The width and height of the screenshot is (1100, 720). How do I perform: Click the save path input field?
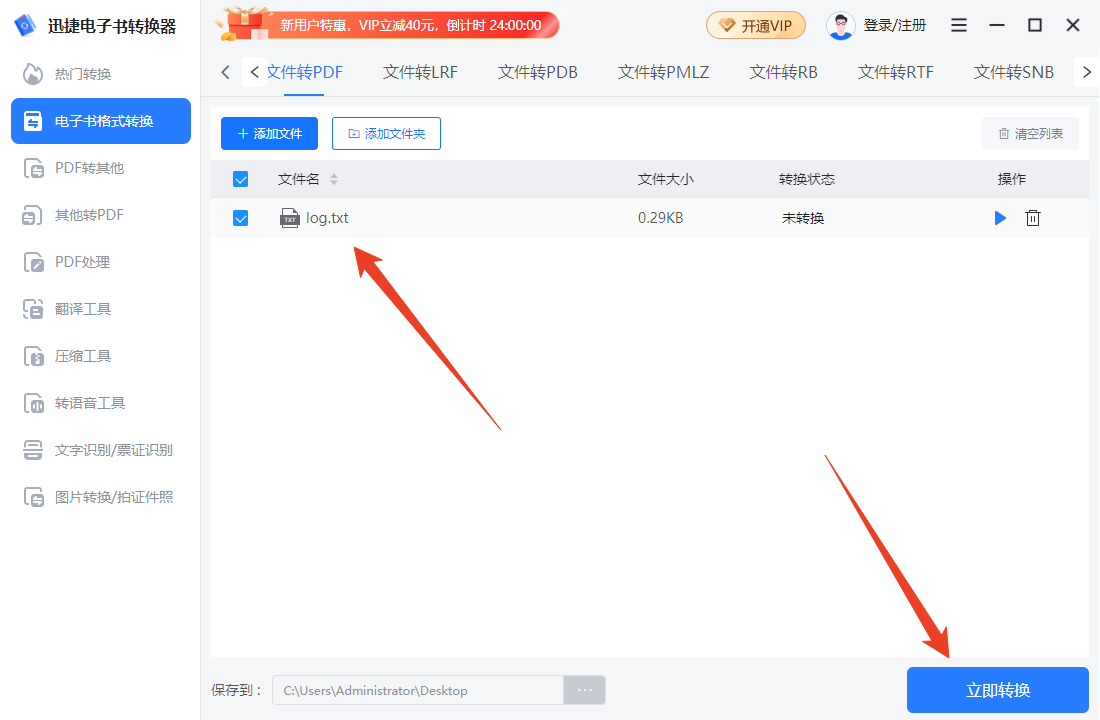coord(418,691)
